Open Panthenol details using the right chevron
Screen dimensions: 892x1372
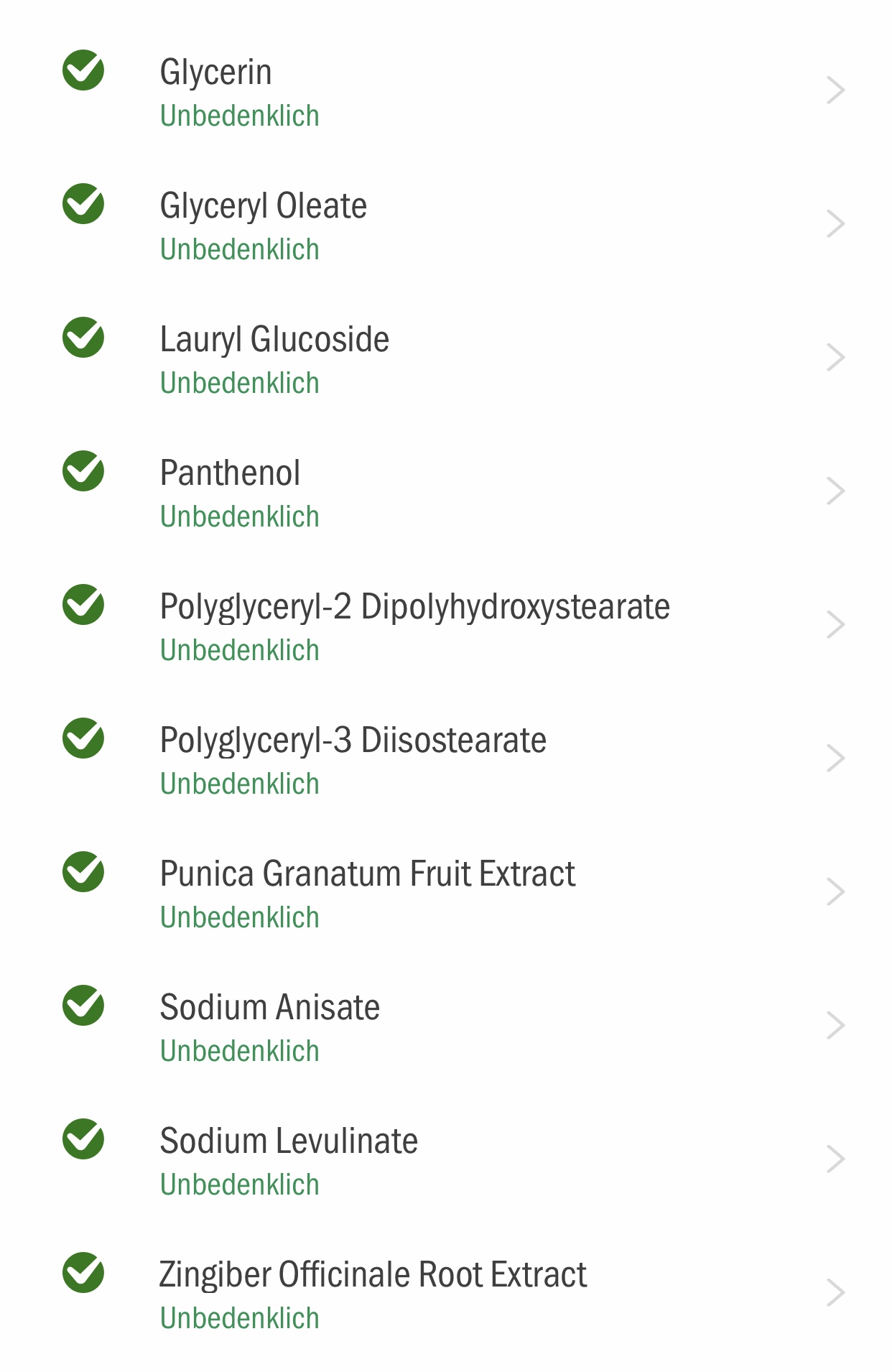[835, 491]
